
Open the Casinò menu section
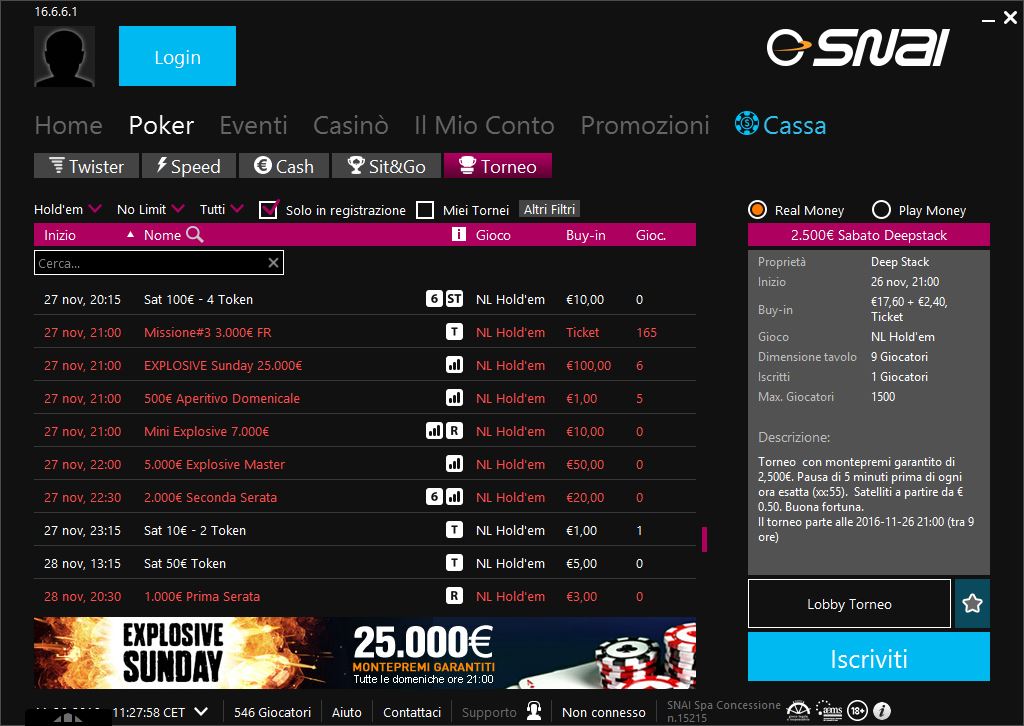coord(350,125)
